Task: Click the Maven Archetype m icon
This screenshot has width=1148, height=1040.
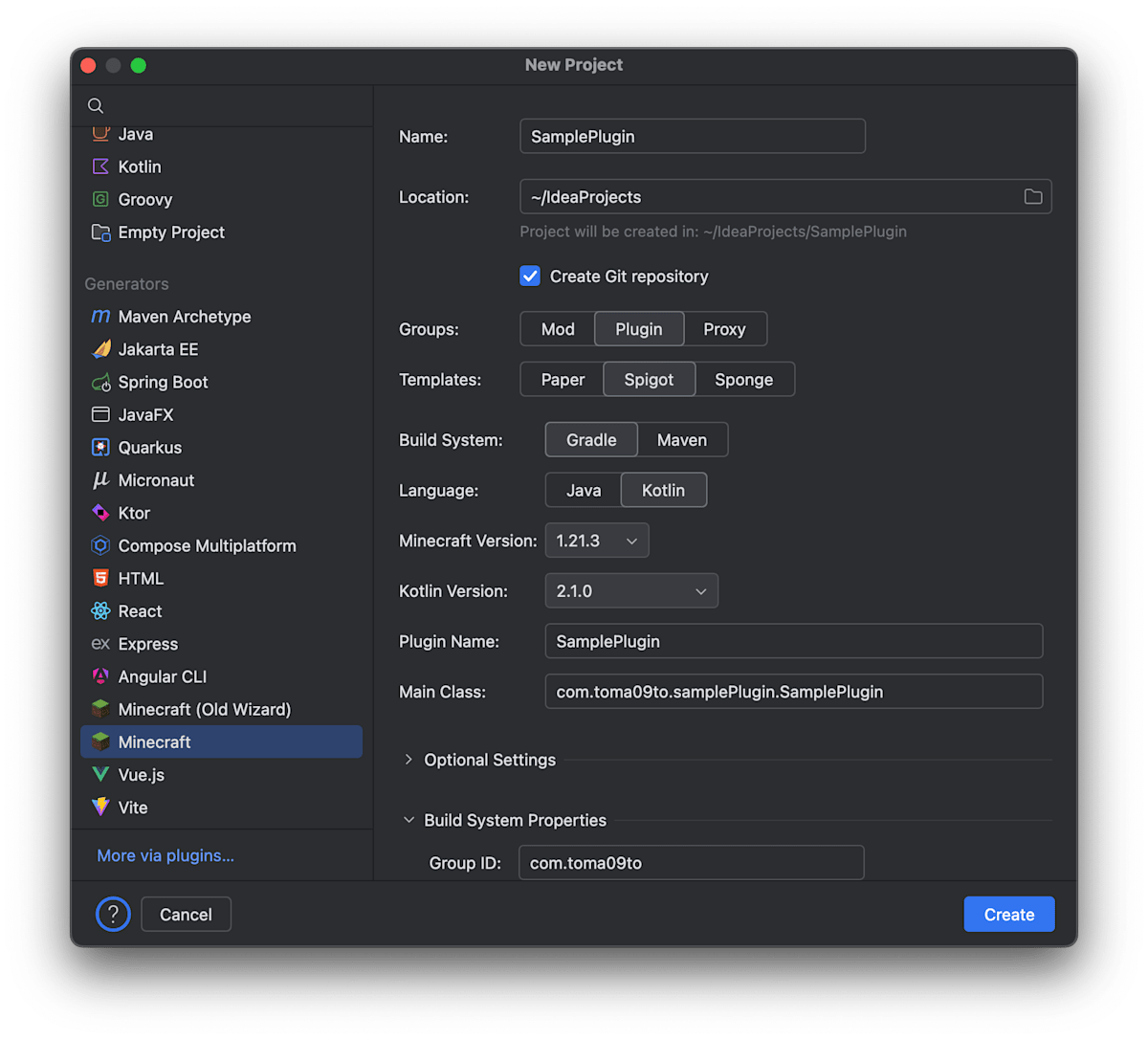Action: click(100, 316)
